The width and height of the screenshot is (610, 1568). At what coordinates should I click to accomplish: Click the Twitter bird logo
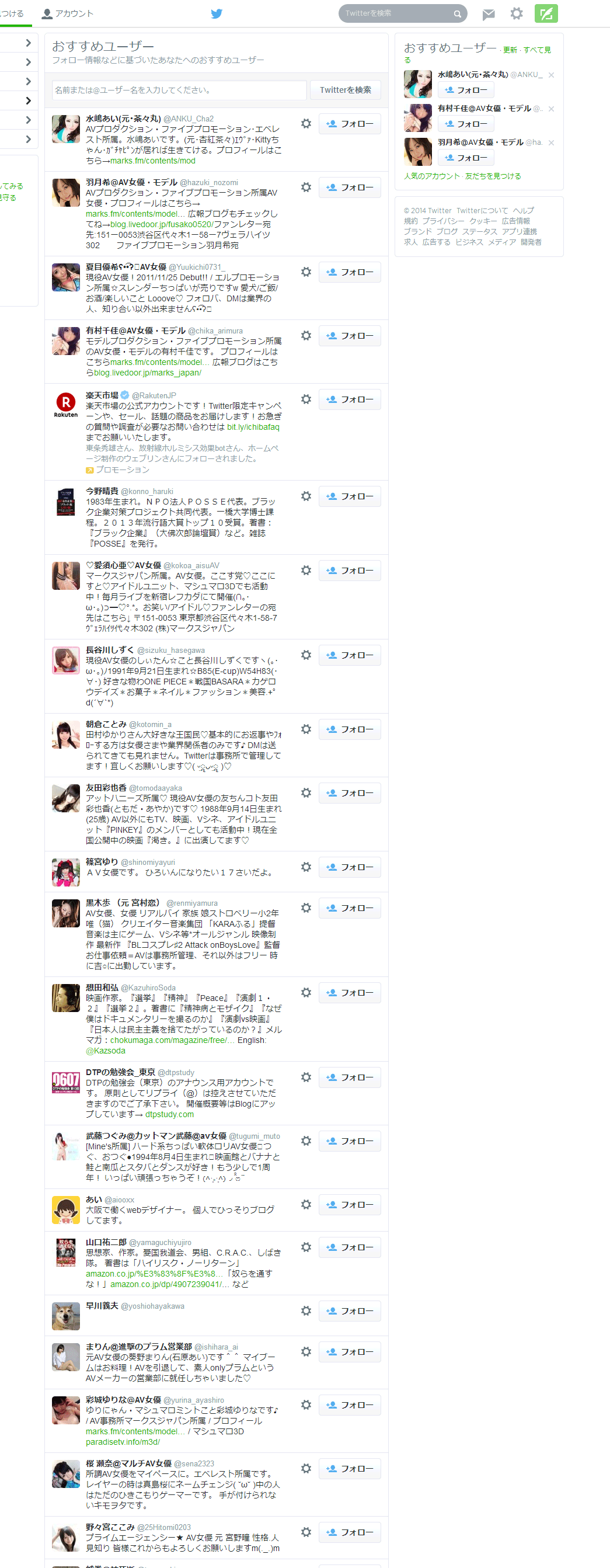tap(217, 13)
